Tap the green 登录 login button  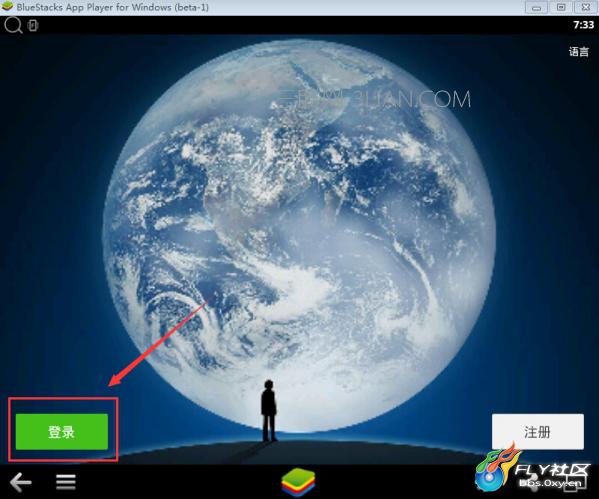click(x=62, y=432)
